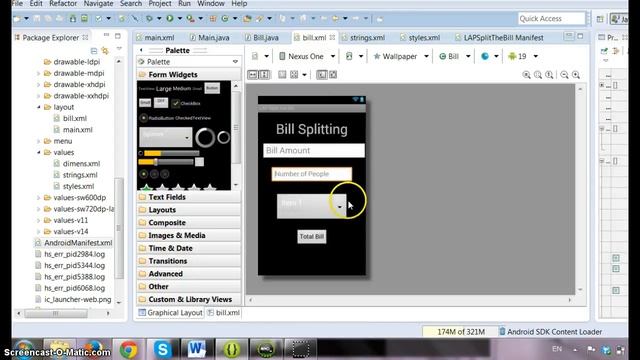Expand Custom & Library Views category
This screenshot has width=640, height=360.
(189, 299)
